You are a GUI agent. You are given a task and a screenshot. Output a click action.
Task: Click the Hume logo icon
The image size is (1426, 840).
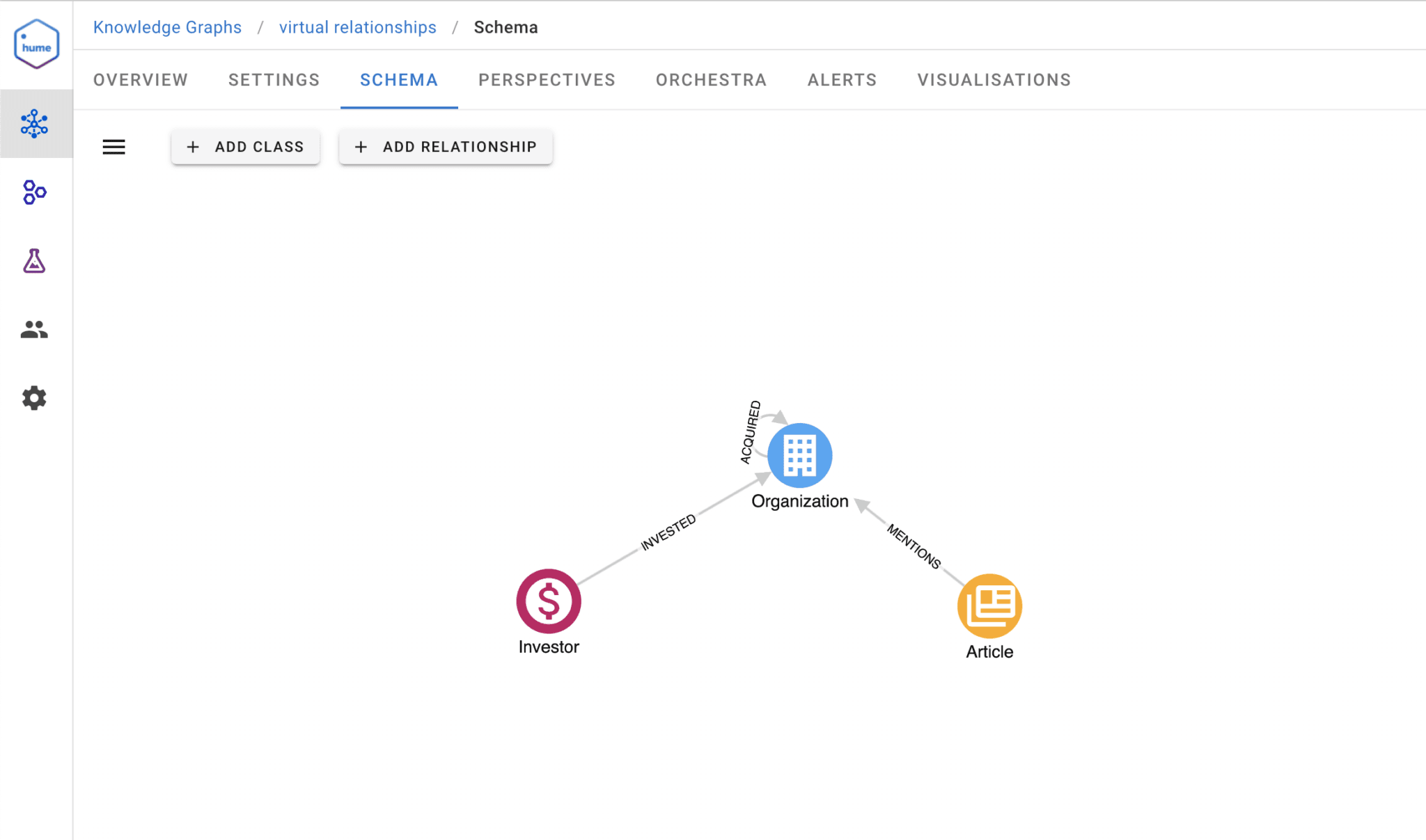[36, 43]
